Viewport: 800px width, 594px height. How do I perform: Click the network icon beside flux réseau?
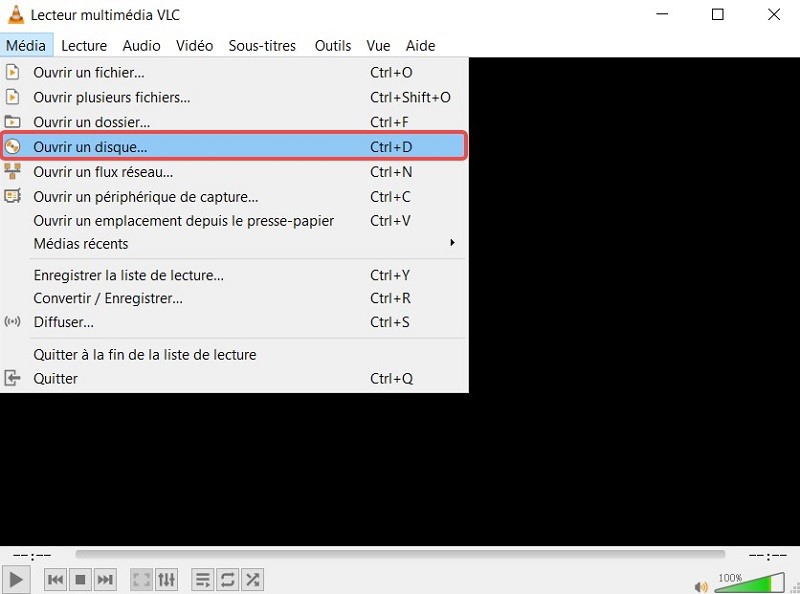[12, 171]
